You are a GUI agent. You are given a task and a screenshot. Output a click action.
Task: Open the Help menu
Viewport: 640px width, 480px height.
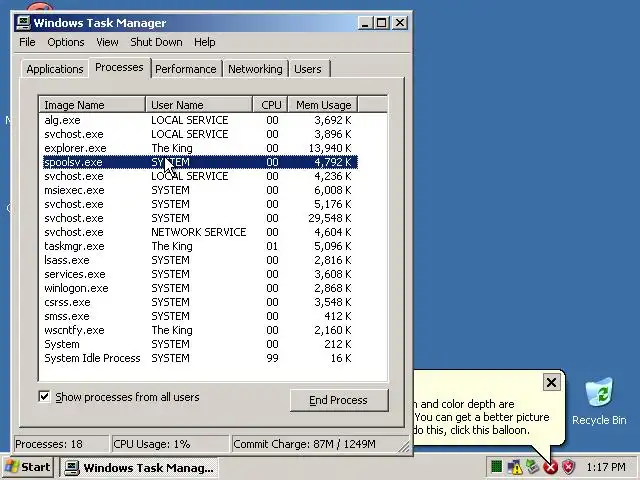click(x=204, y=42)
